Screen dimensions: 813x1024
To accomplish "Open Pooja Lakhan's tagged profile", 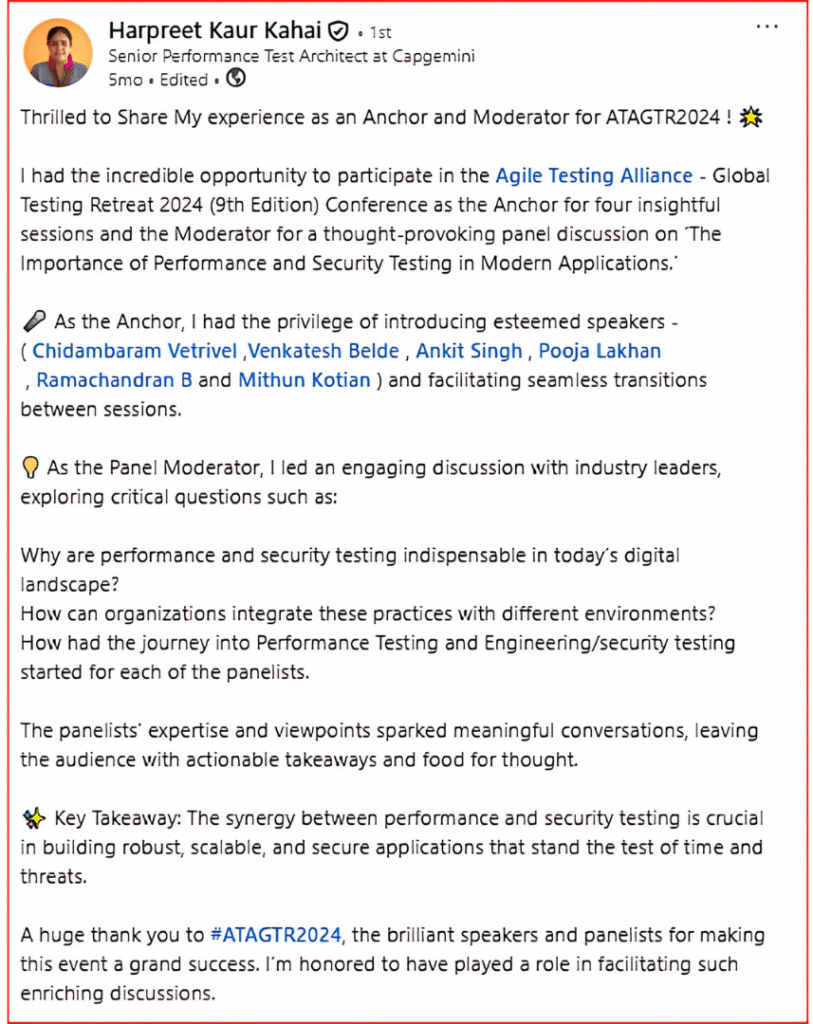I will pos(600,351).
